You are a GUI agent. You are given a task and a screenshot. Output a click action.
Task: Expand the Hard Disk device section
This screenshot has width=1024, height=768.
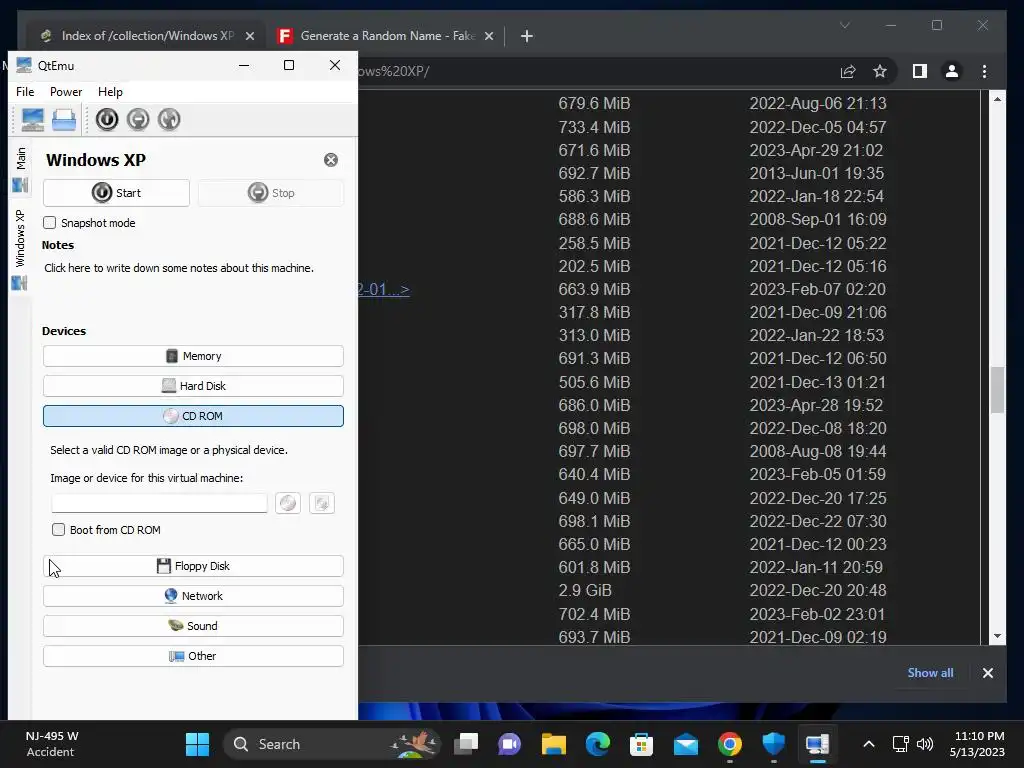tap(193, 386)
